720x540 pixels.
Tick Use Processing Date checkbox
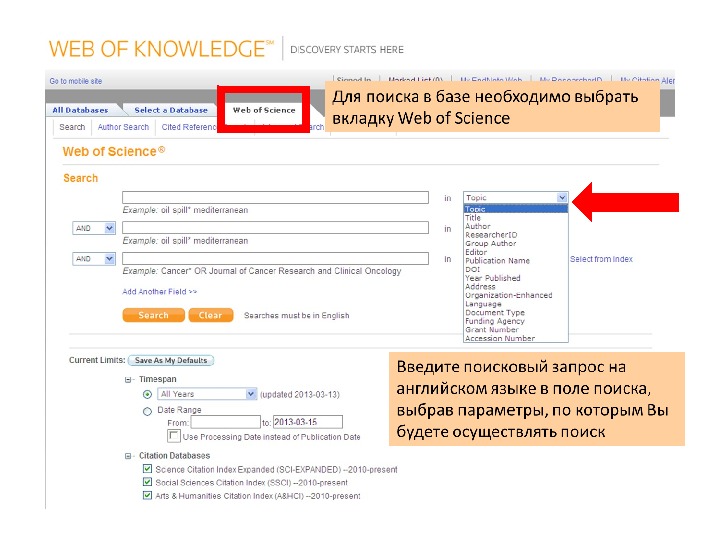pos(174,436)
